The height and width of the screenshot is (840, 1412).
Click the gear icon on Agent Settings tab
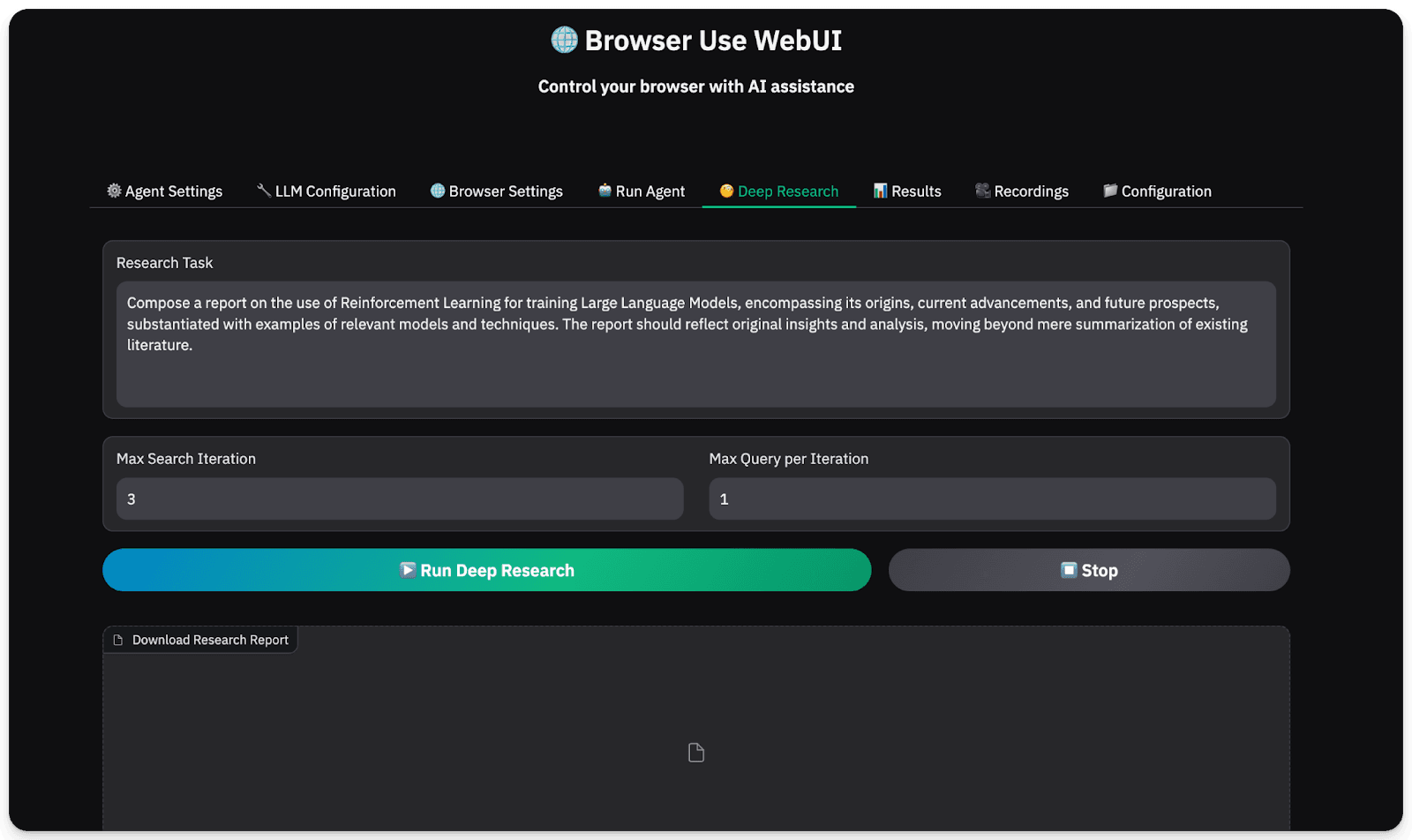pos(114,191)
